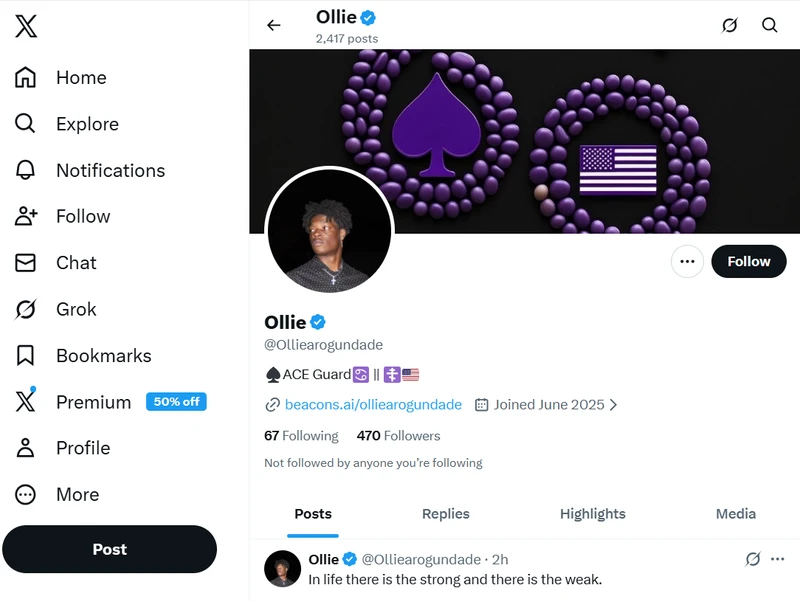The image size is (800, 601).
Task: Open Grok icon in profile header
Action: tap(730, 25)
